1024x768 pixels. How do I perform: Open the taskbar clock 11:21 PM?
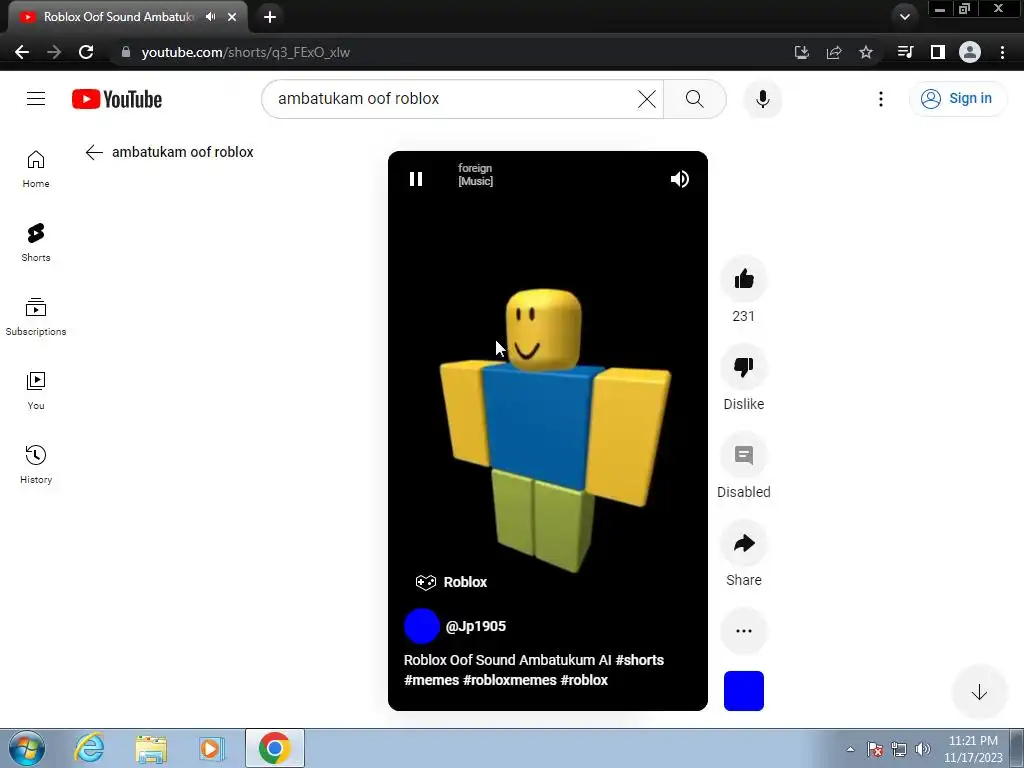[973, 749]
